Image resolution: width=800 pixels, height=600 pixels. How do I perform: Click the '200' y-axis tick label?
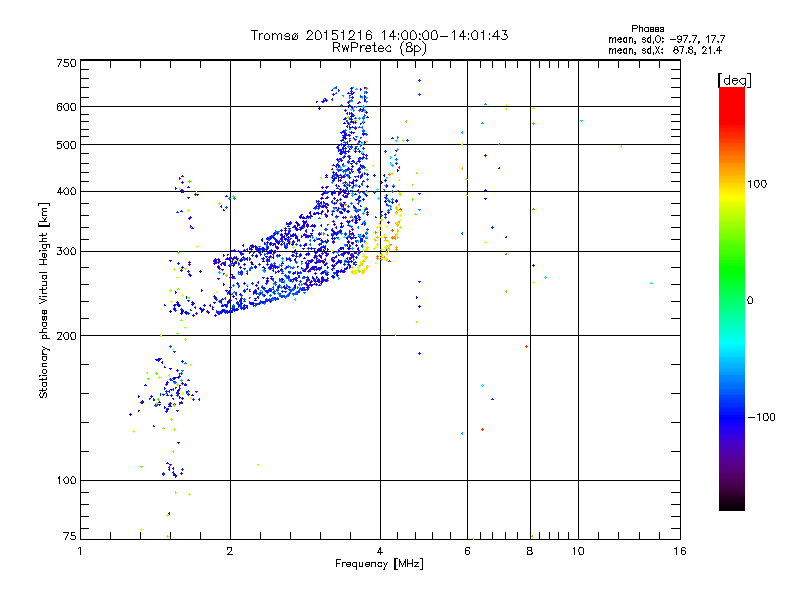pos(66,336)
